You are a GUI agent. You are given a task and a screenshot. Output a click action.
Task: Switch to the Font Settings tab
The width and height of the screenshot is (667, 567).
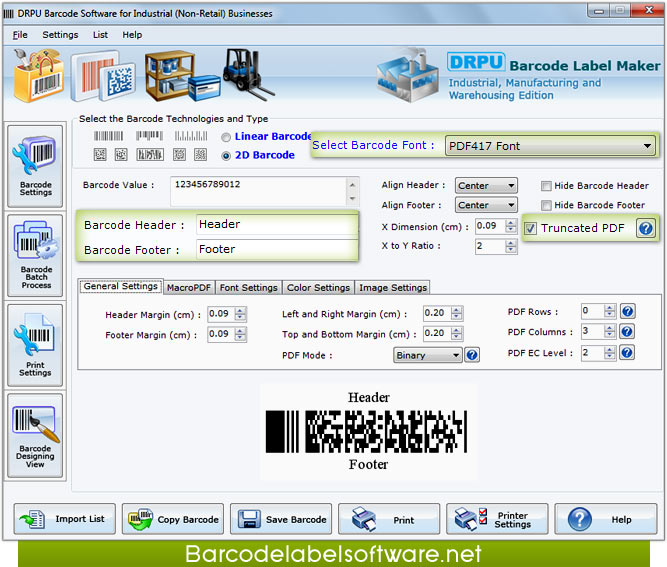[248, 288]
